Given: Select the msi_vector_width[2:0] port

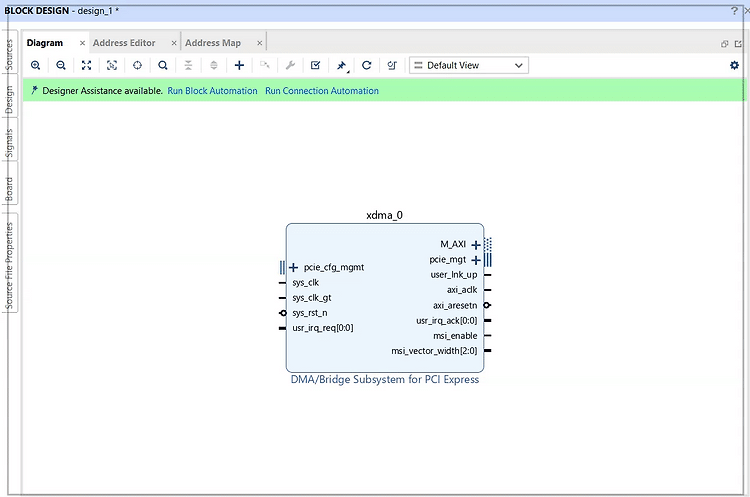Looking at the screenshot, I should click(x=434, y=351).
